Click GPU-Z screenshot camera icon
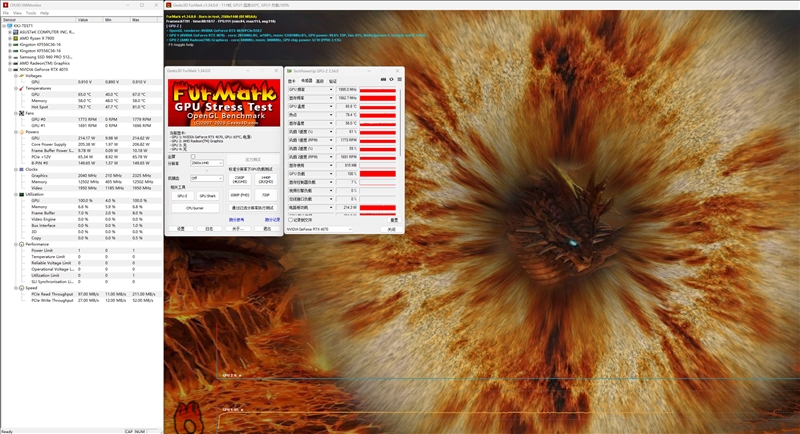800x434 pixels. [x=383, y=80]
